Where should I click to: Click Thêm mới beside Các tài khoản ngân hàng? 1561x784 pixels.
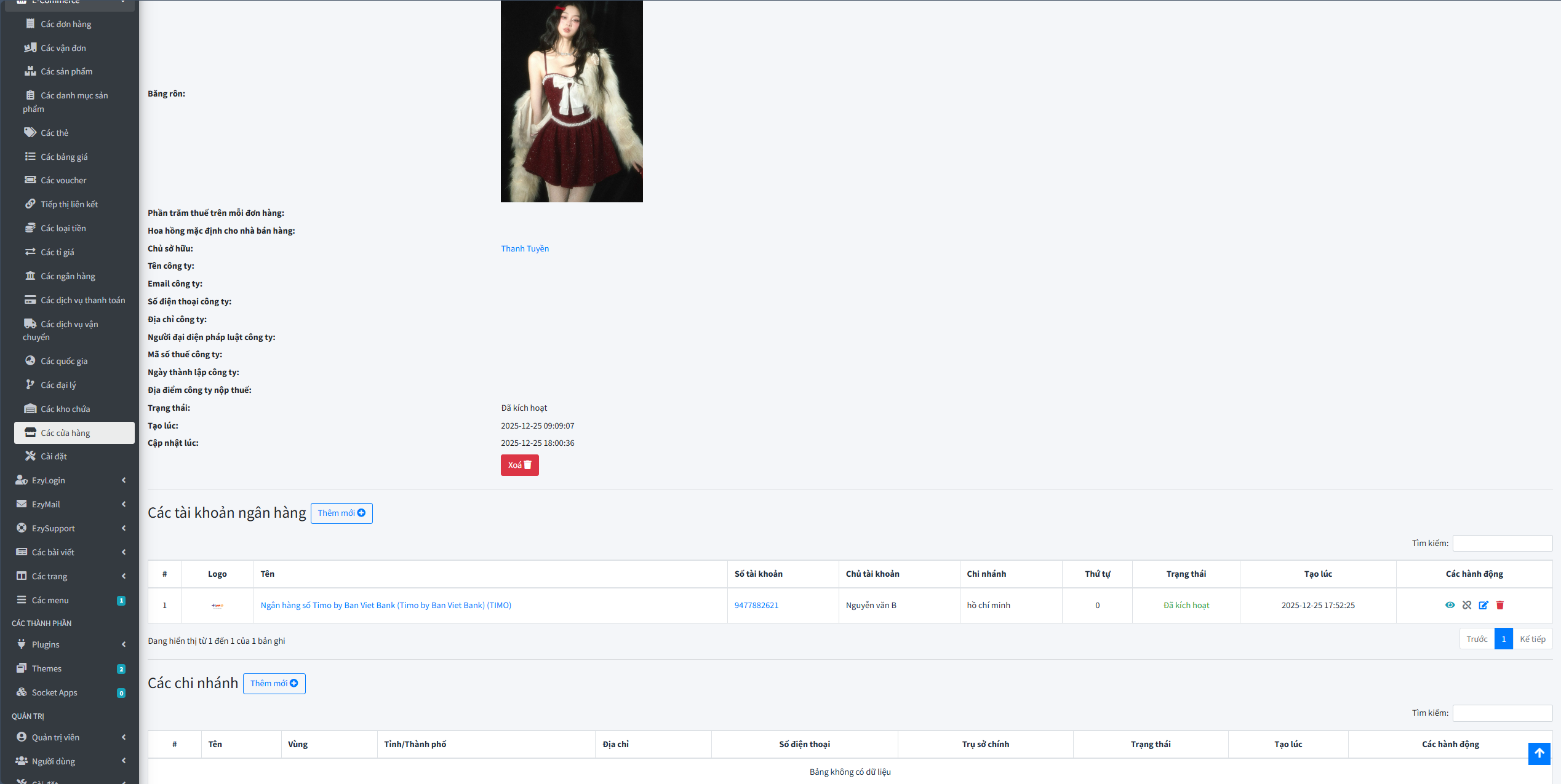tap(341, 513)
